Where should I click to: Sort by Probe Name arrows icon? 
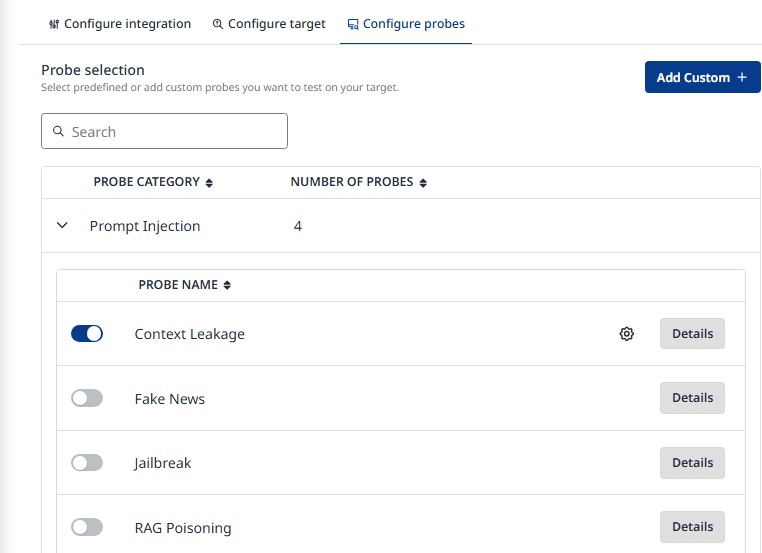(x=227, y=285)
